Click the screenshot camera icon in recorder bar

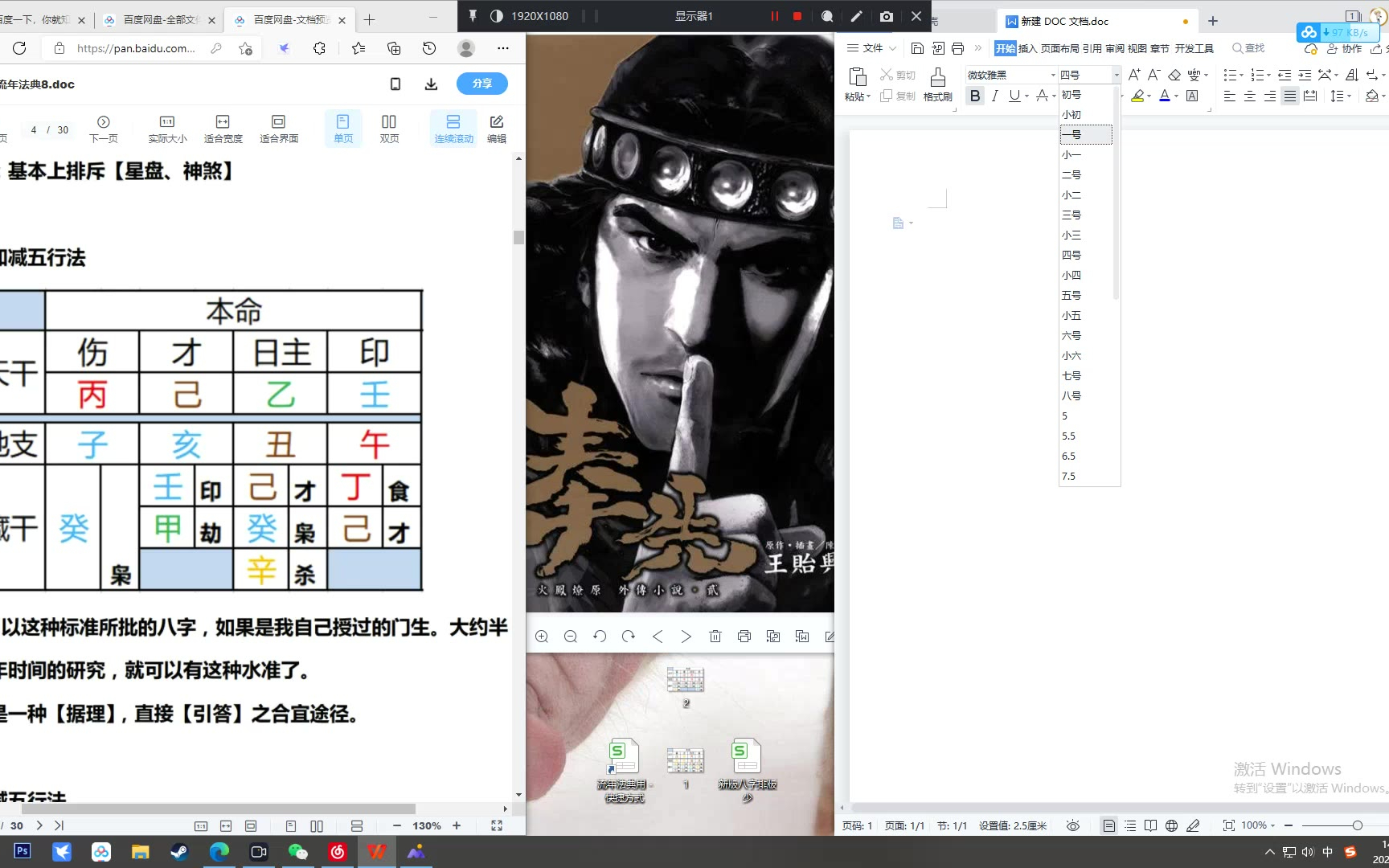click(886, 16)
